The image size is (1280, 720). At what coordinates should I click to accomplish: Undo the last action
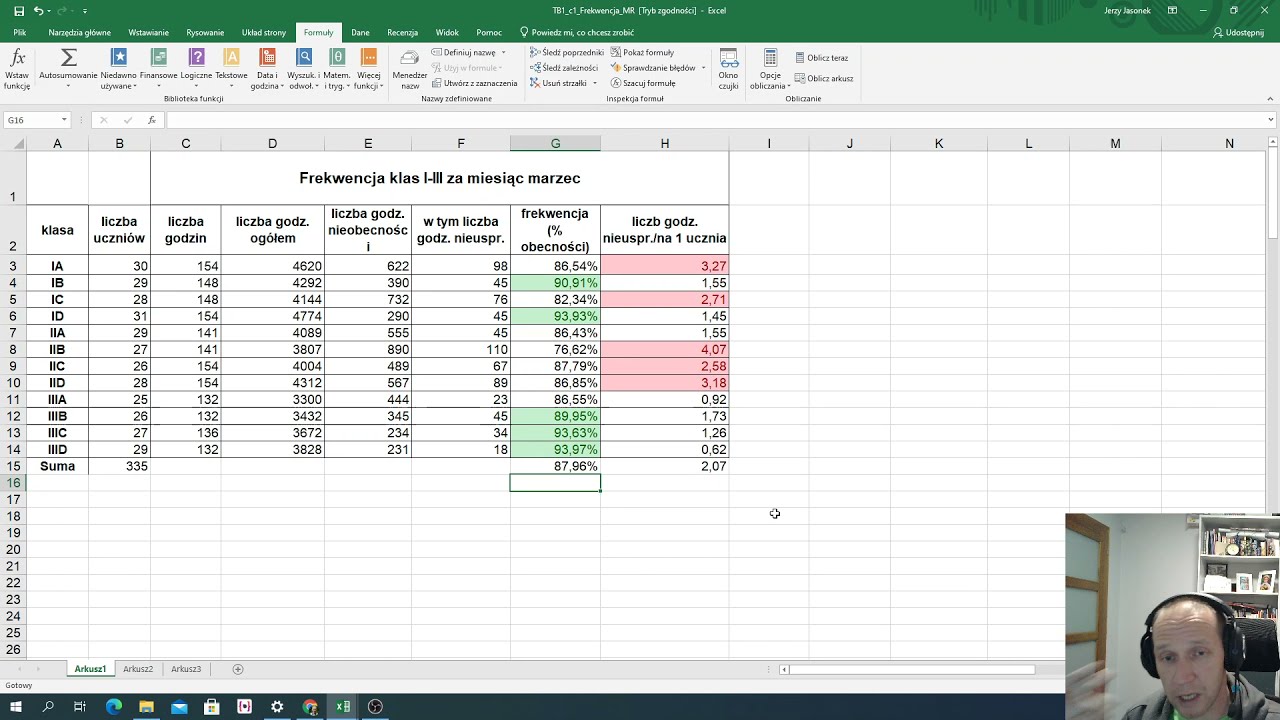[x=38, y=10]
